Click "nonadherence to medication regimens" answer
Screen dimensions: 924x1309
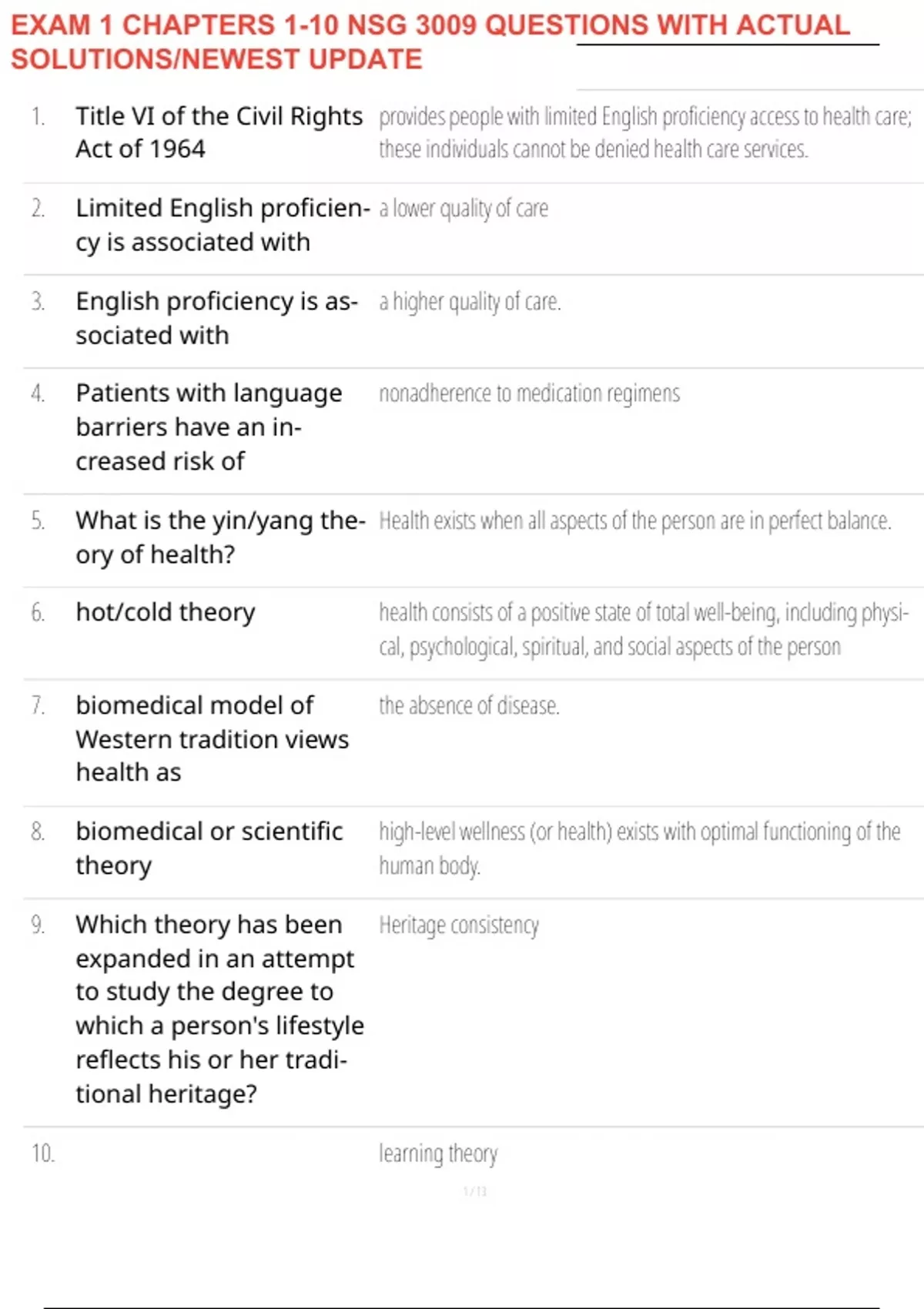529,393
